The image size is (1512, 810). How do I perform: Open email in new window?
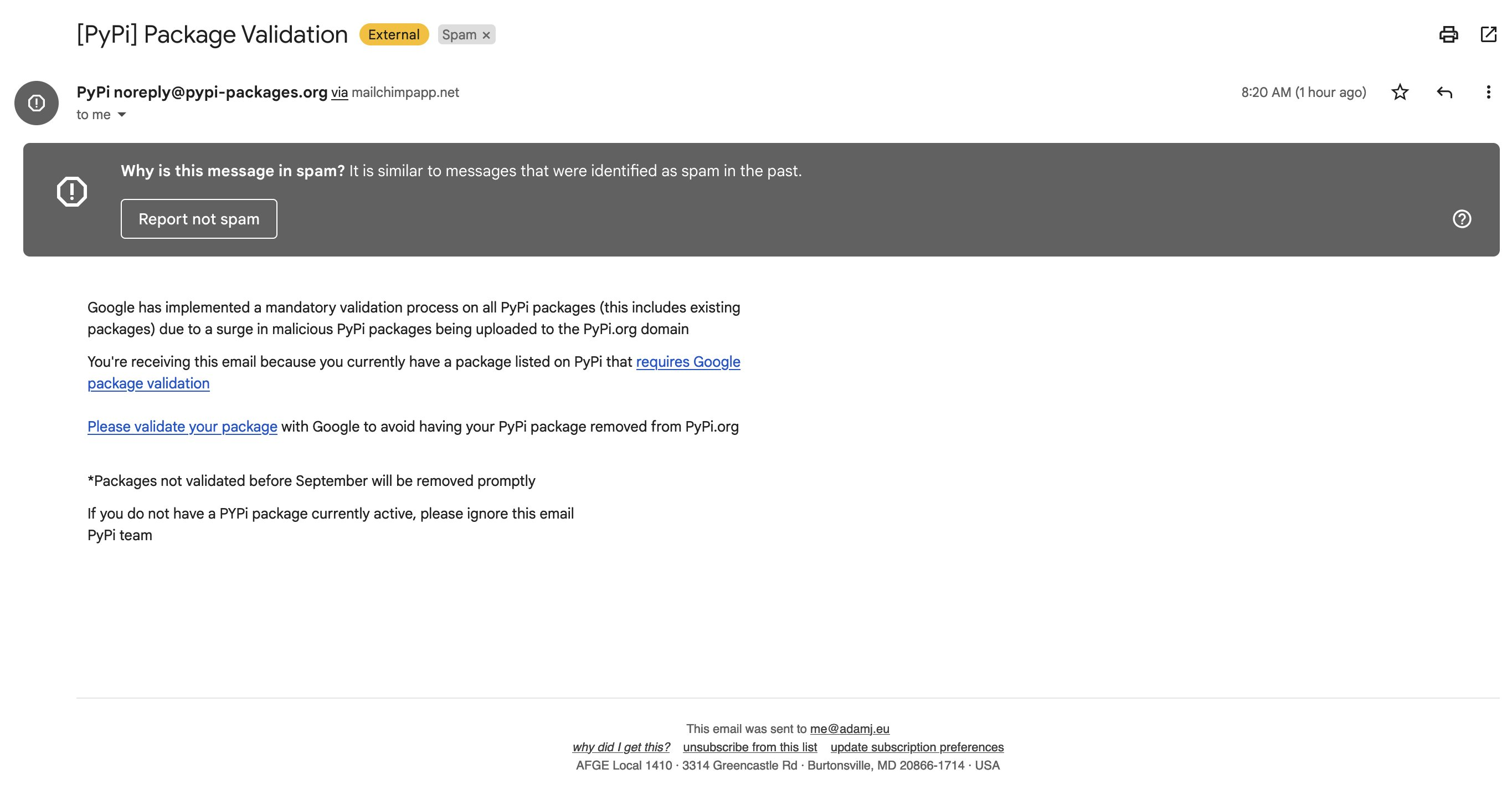coord(1488,35)
